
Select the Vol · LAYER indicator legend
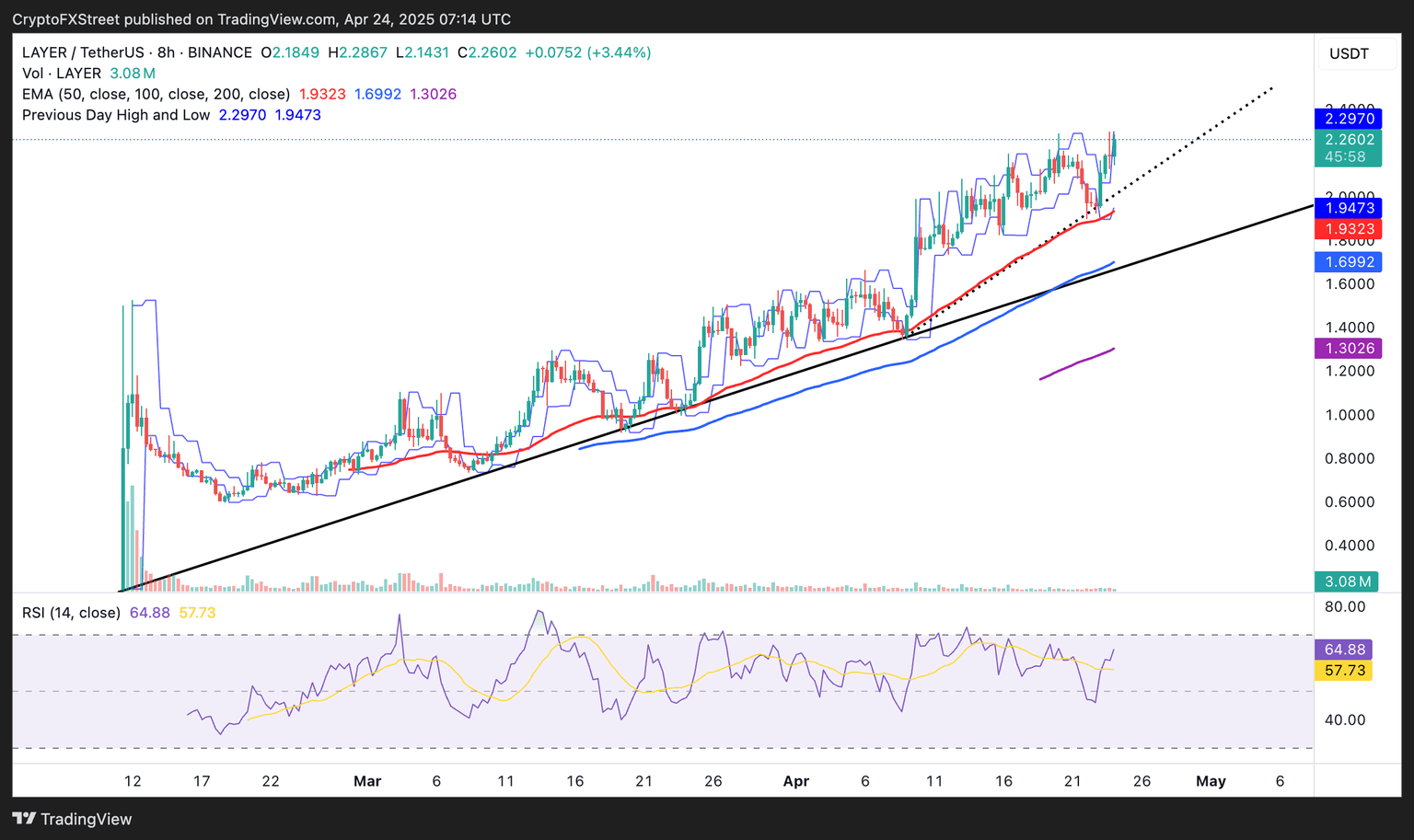pos(62,74)
